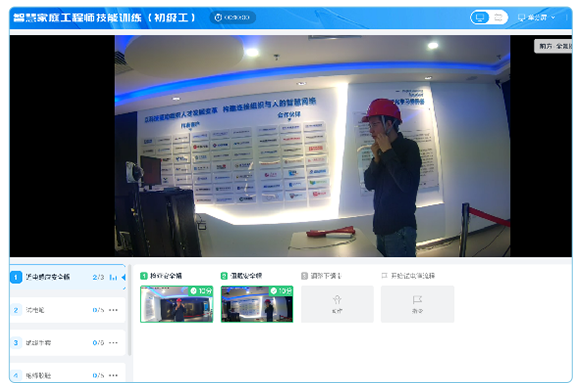This screenshot has height=390, width=580.
Task: Click the task list vertical scrollbar
Action: click(129, 310)
